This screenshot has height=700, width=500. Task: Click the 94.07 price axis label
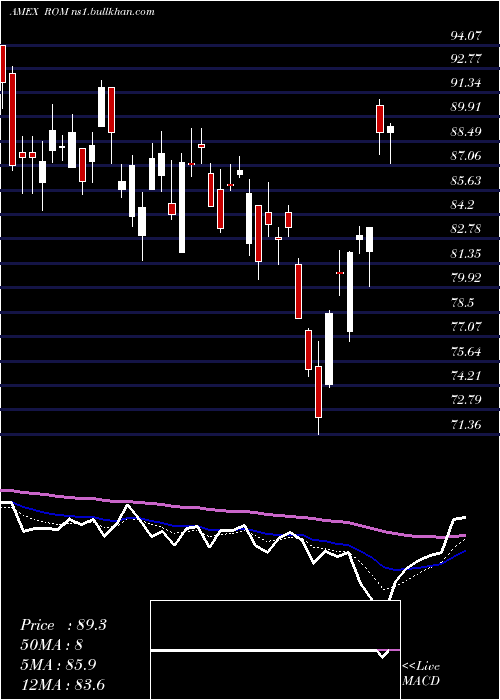pyautogui.click(x=466, y=36)
